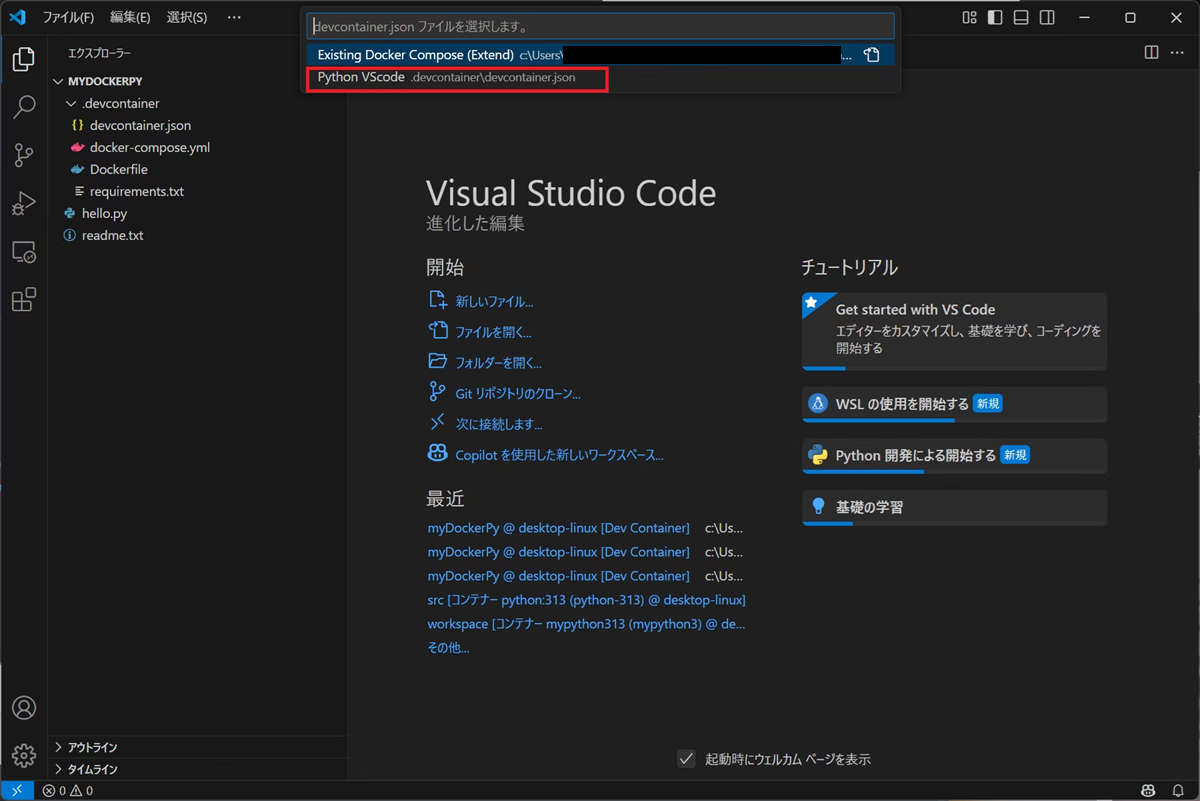
Task: Open Dockerfile in explorer tree
Action: (x=119, y=170)
